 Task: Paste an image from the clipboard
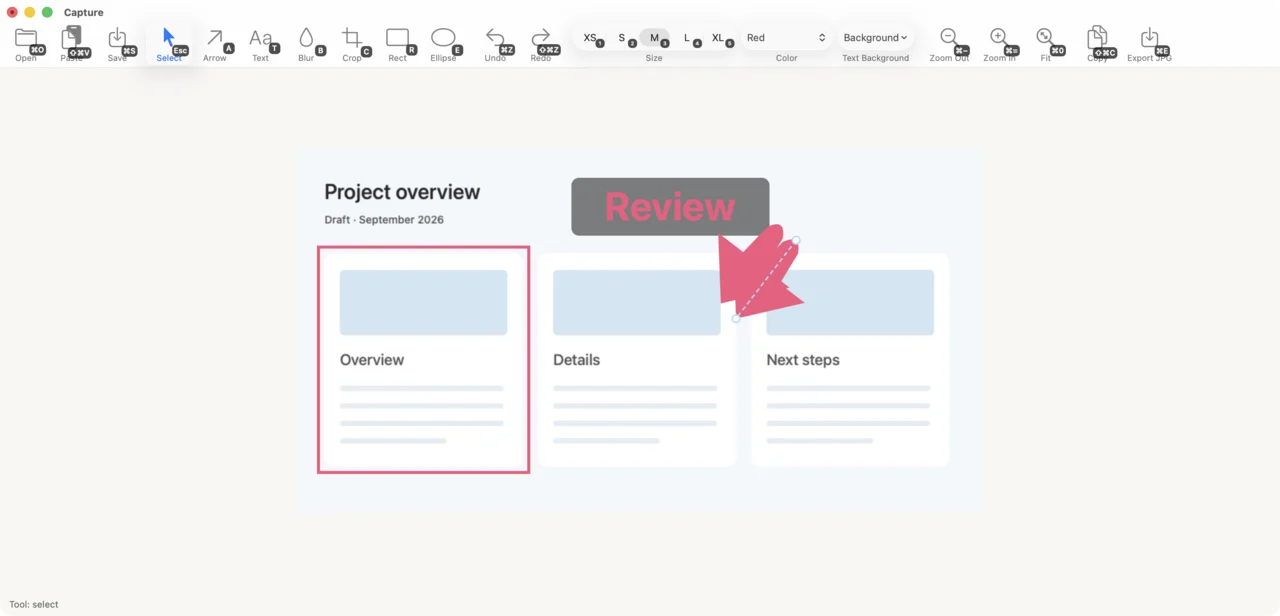(x=72, y=43)
